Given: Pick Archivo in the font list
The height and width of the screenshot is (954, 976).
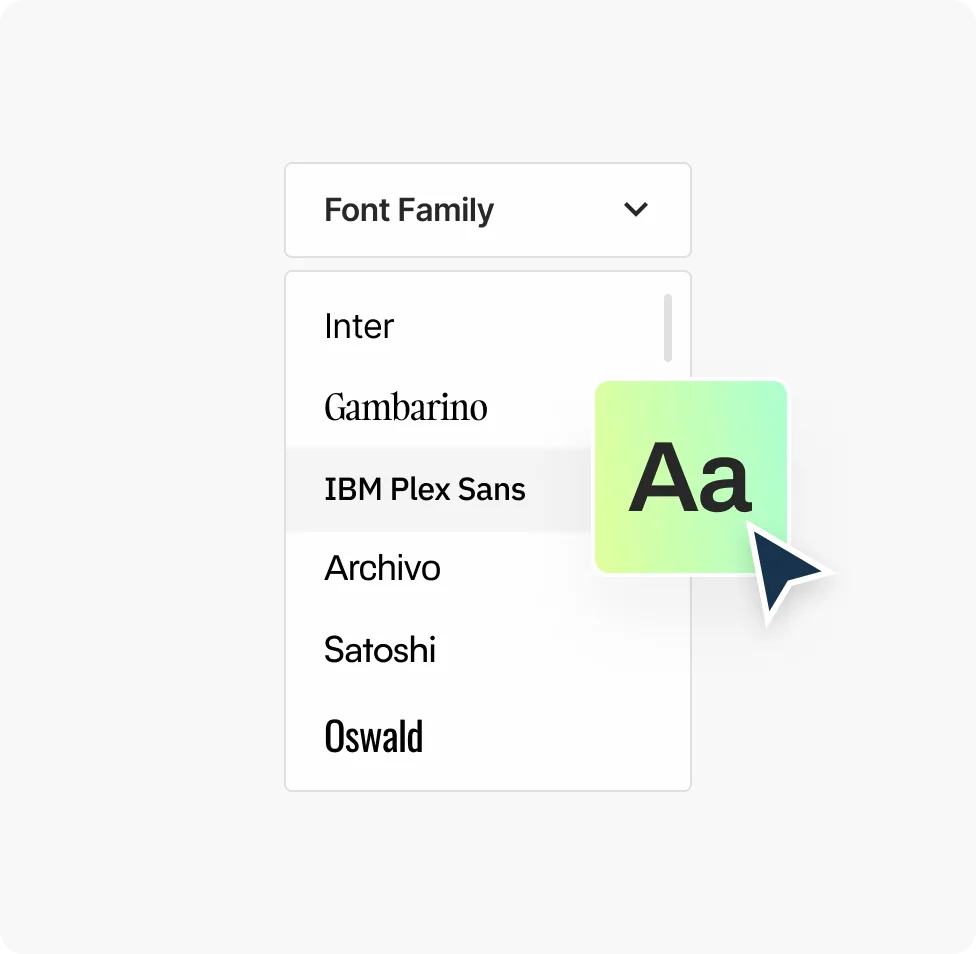Looking at the screenshot, I should [382, 569].
